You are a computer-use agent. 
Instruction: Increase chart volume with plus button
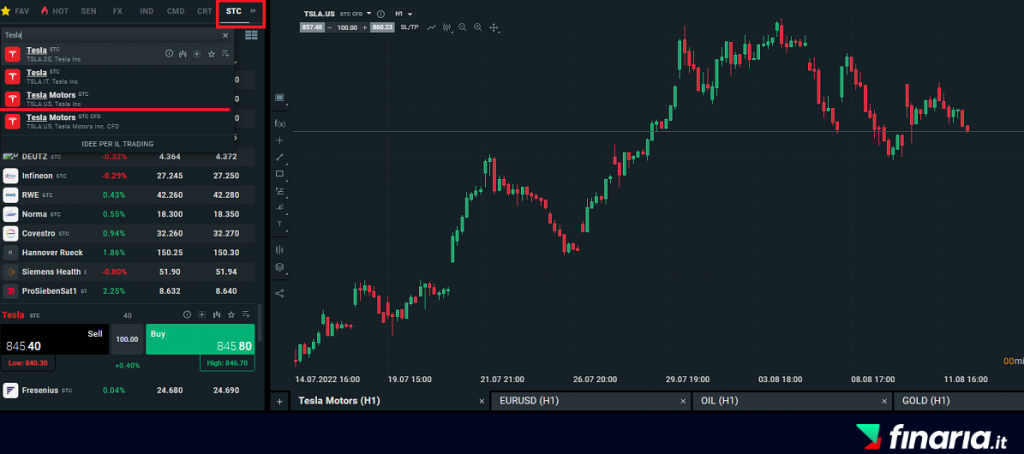click(364, 27)
